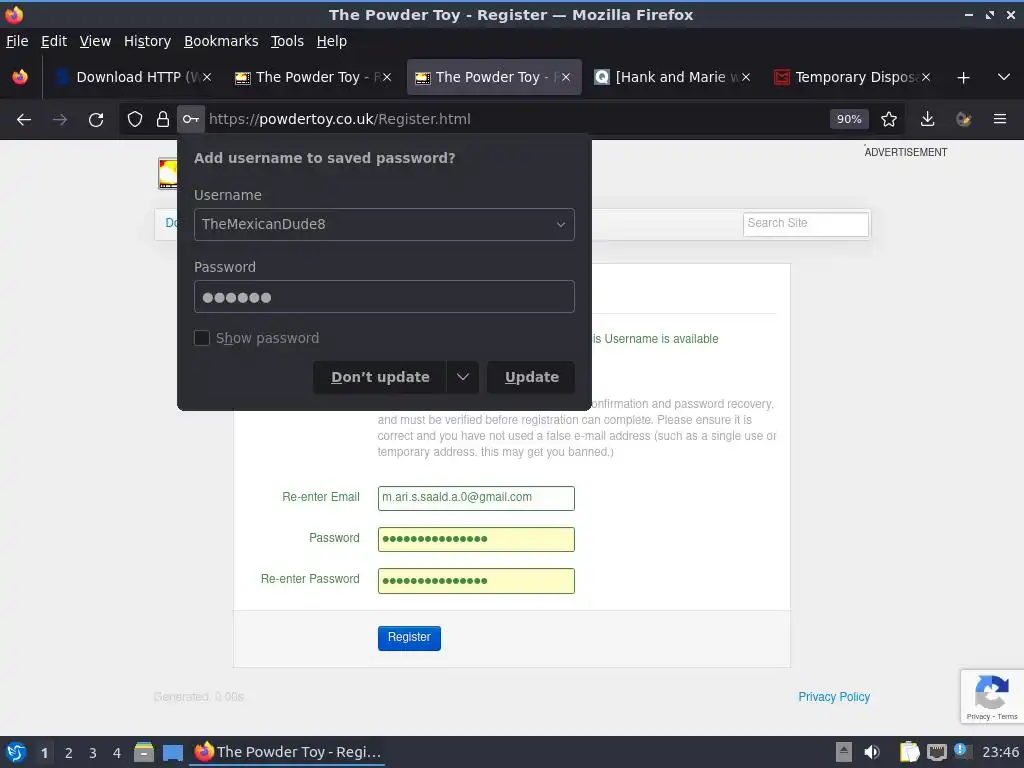The width and height of the screenshot is (1024, 768).
Task: Open the network tray icon
Action: tap(936, 752)
